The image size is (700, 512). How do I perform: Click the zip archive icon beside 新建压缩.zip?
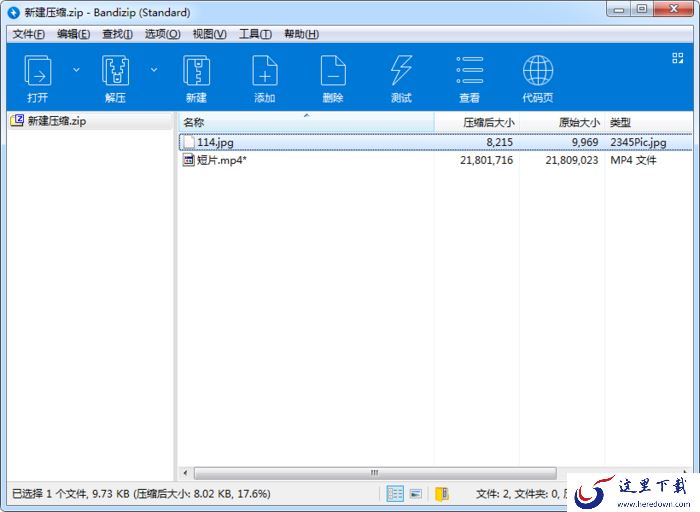coord(17,121)
